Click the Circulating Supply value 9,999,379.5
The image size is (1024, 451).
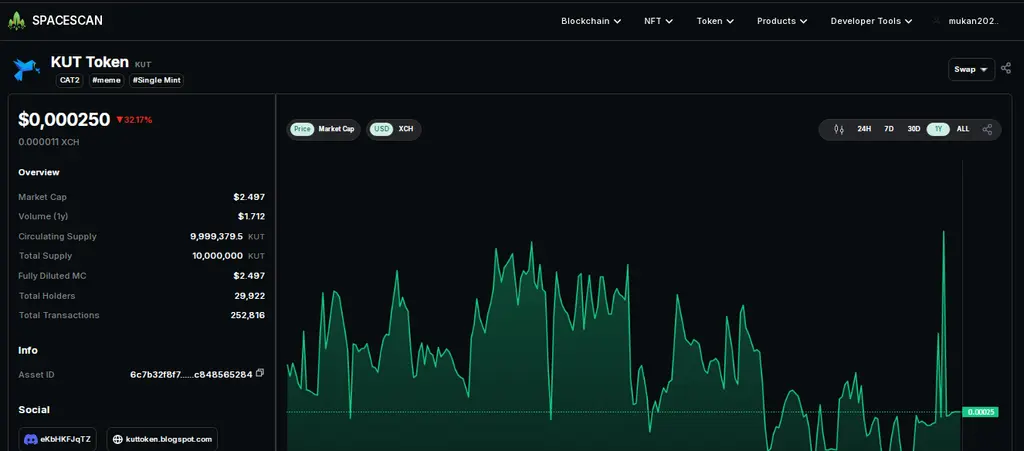216,236
